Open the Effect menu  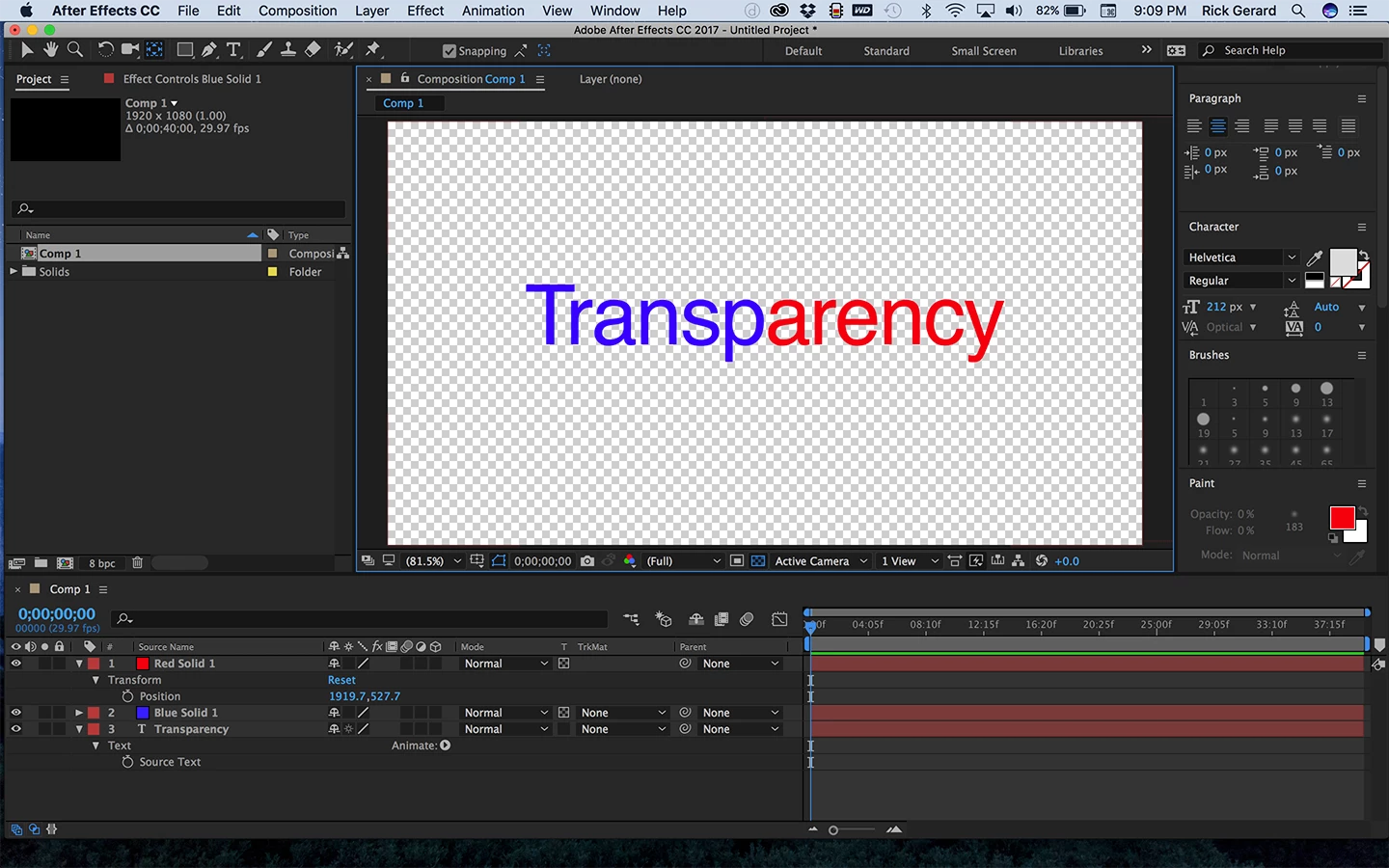pos(425,11)
